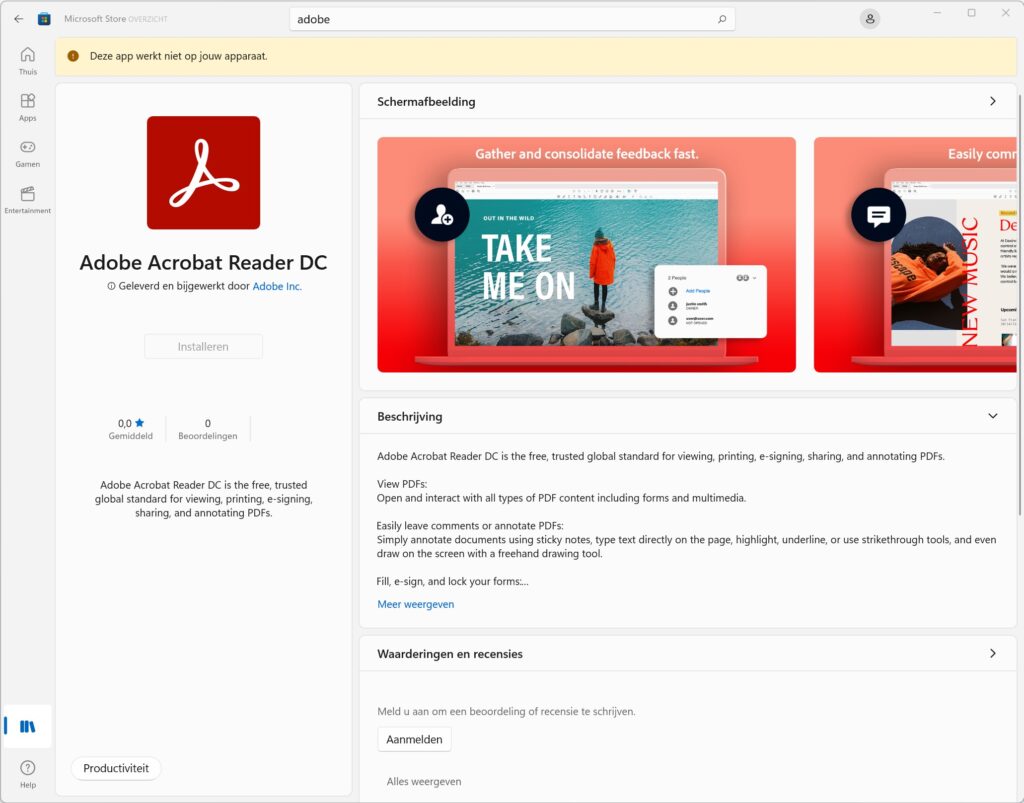Click the Installeren button
The height and width of the screenshot is (803, 1024).
pos(203,347)
